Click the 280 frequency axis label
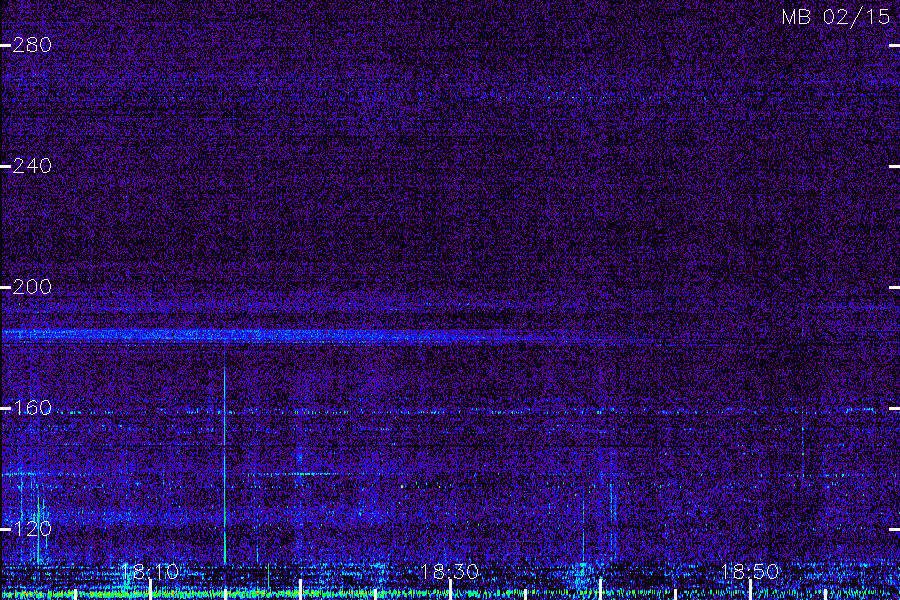The width and height of the screenshot is (900, 600). pos(32,45)
